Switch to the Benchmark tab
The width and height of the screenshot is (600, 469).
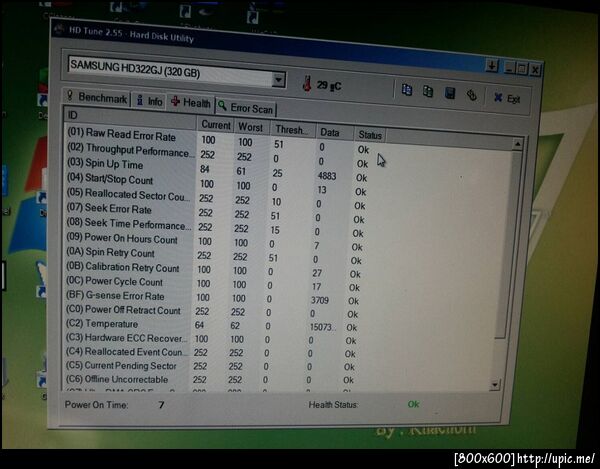pos(97,97)
